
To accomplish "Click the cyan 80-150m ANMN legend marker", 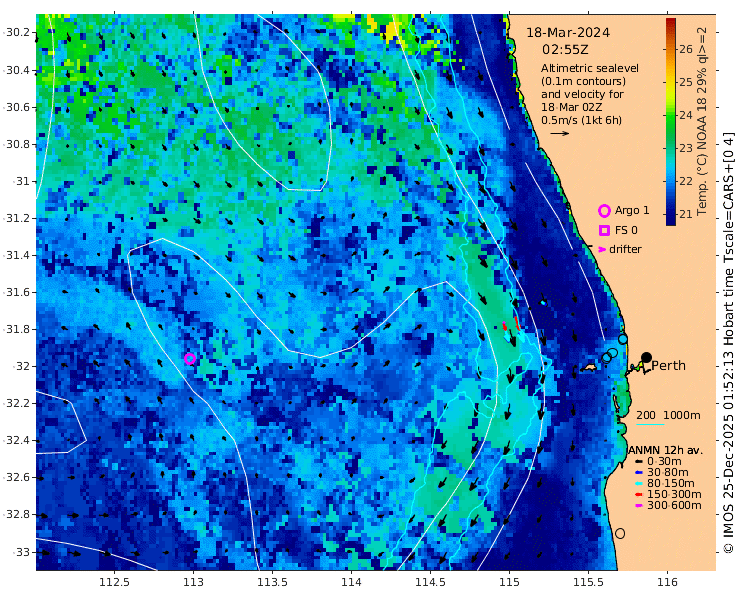I will pos(639,483).
